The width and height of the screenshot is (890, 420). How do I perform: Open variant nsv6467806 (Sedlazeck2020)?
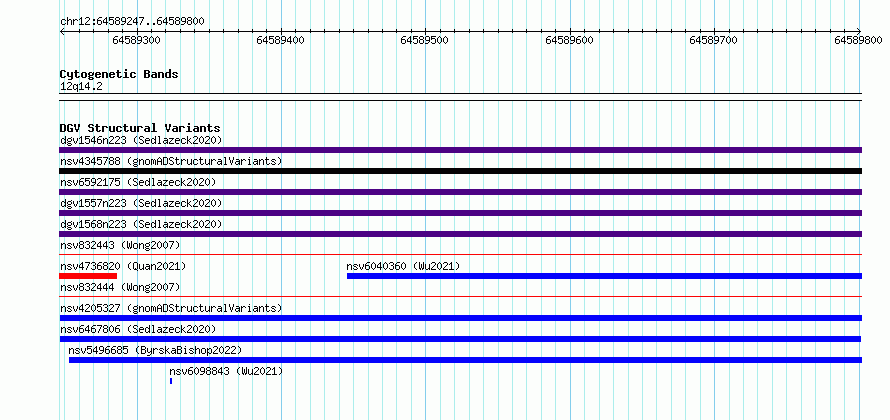tap(138, 329)
